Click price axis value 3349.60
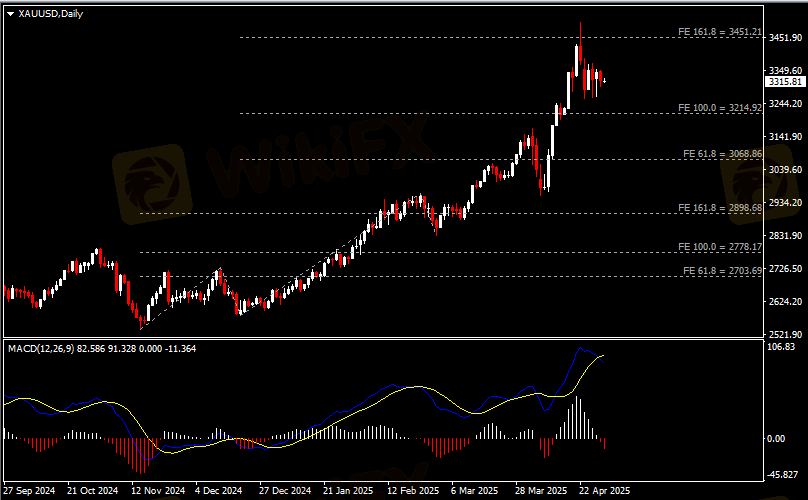 point(785,71)
